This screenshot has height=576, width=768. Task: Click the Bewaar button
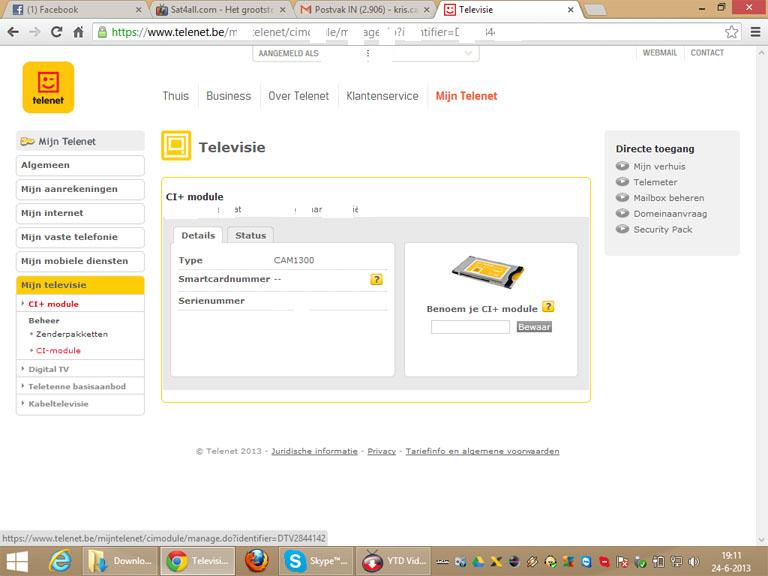pyautogui.click(x=534, y=327)
